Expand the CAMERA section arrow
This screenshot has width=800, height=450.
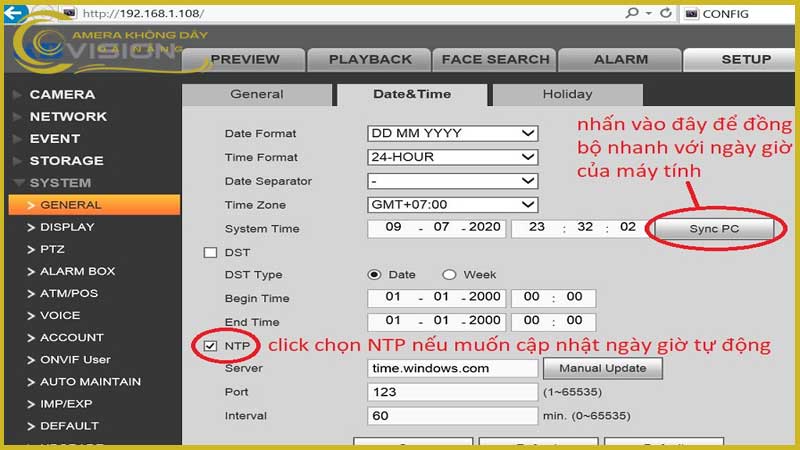point(17,95)
